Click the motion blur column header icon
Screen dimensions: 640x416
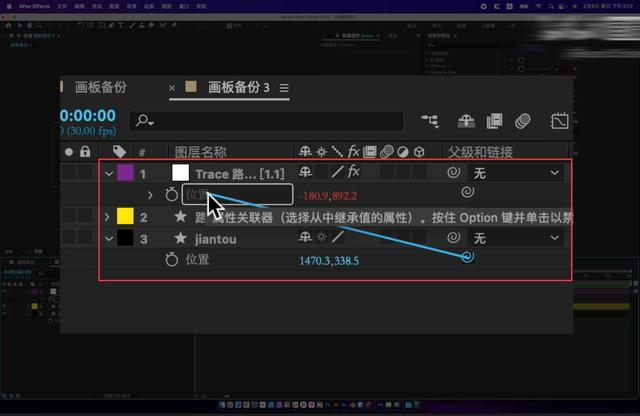point(387,152)
